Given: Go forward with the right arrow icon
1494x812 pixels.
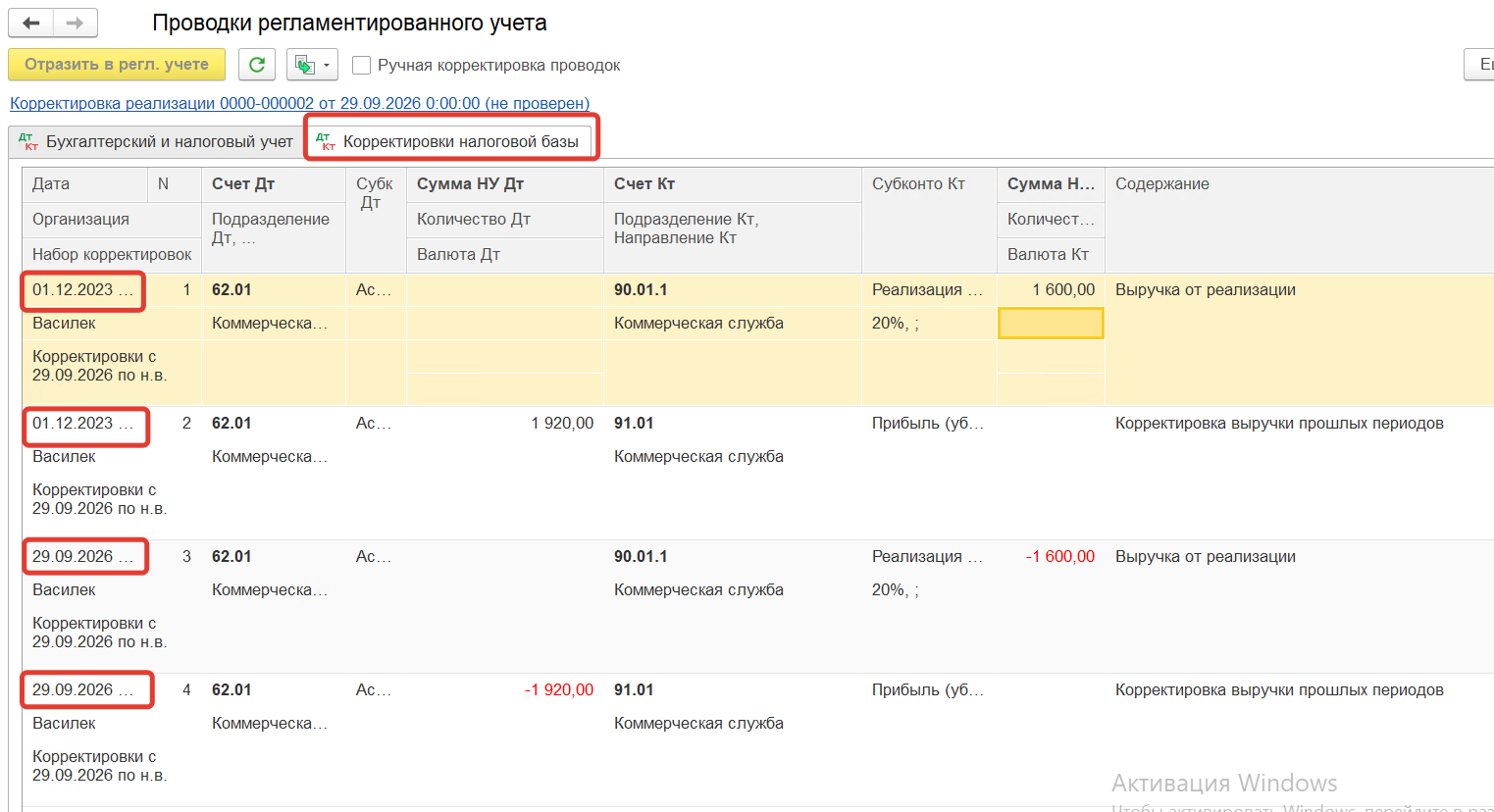Looking at the screenshot, I should (x=76, y=23).
